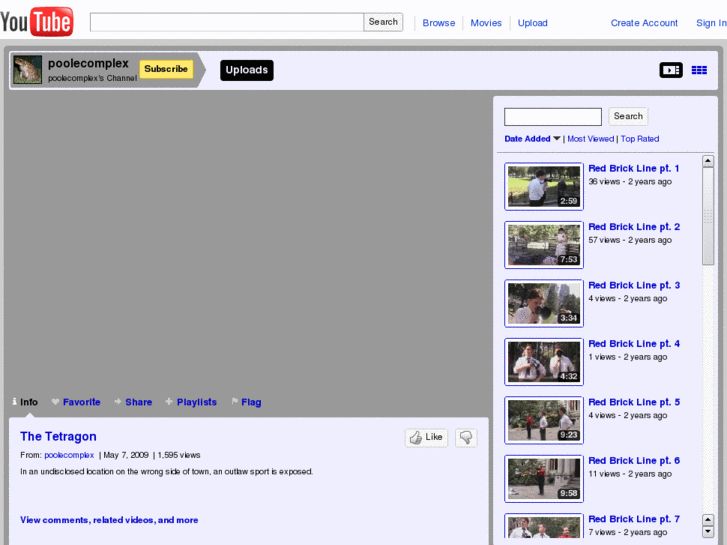
Task: Click the Sign In link
Action: 711,23
